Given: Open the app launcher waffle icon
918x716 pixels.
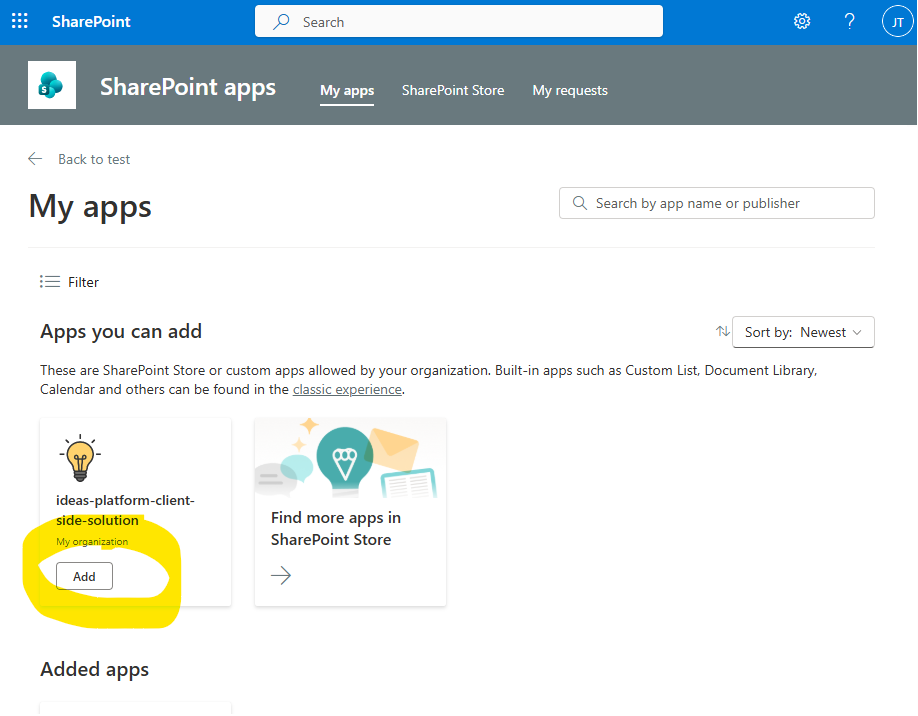Looking at the screenshot, I should 20,21.
